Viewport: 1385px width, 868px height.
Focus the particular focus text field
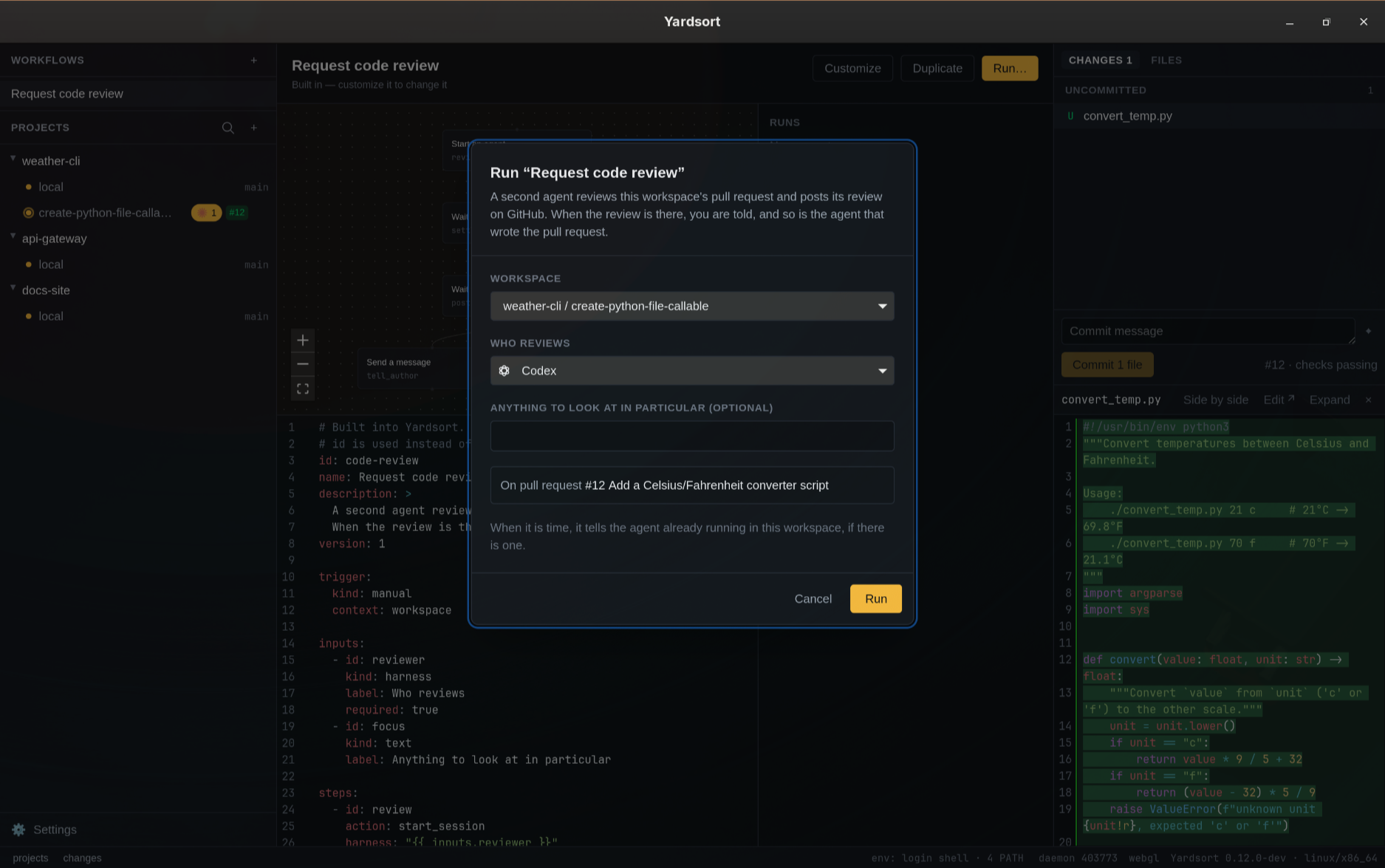click(x=692, y=436)
